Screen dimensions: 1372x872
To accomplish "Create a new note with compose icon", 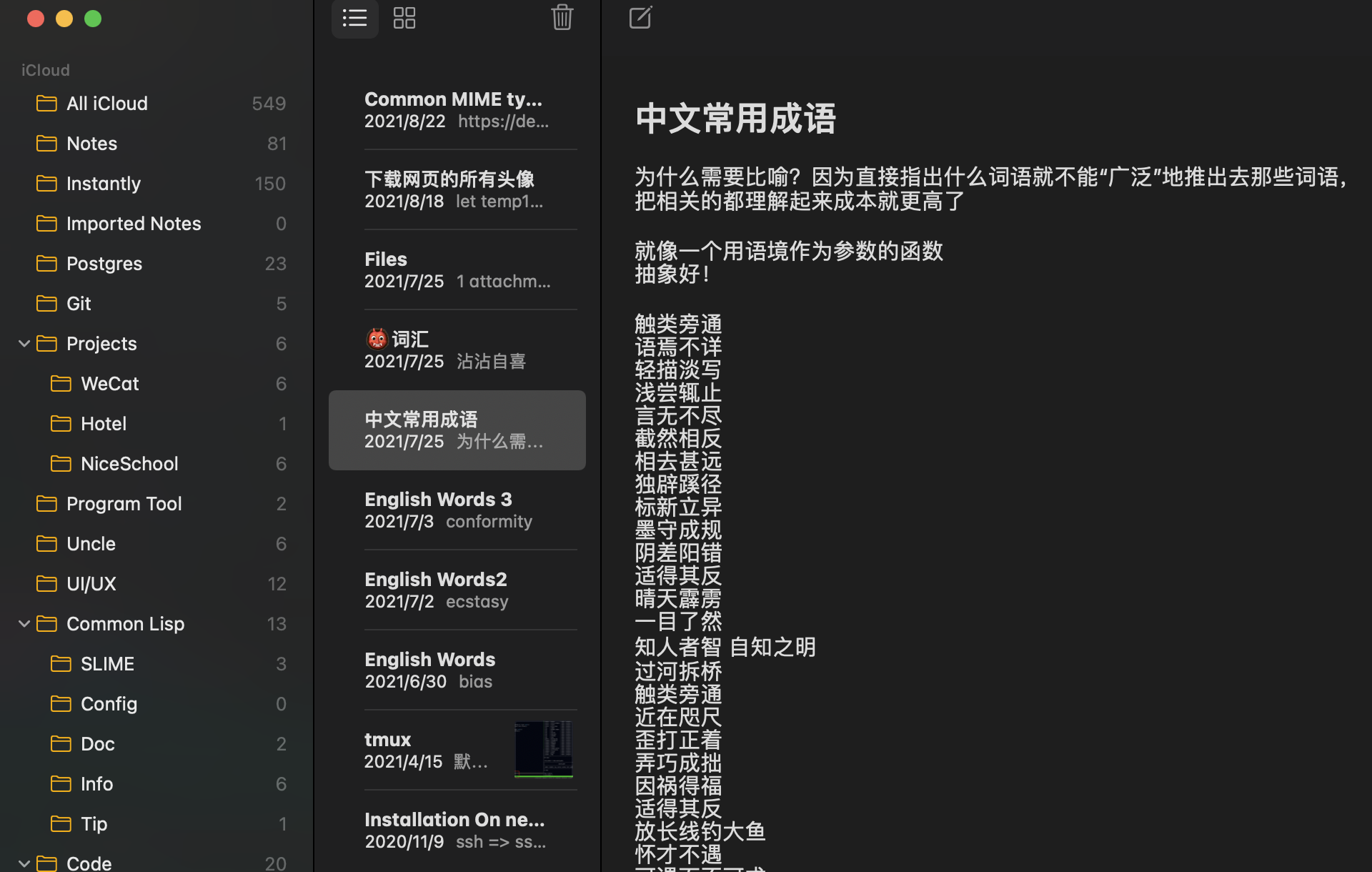I will click(x=640, y=18).
